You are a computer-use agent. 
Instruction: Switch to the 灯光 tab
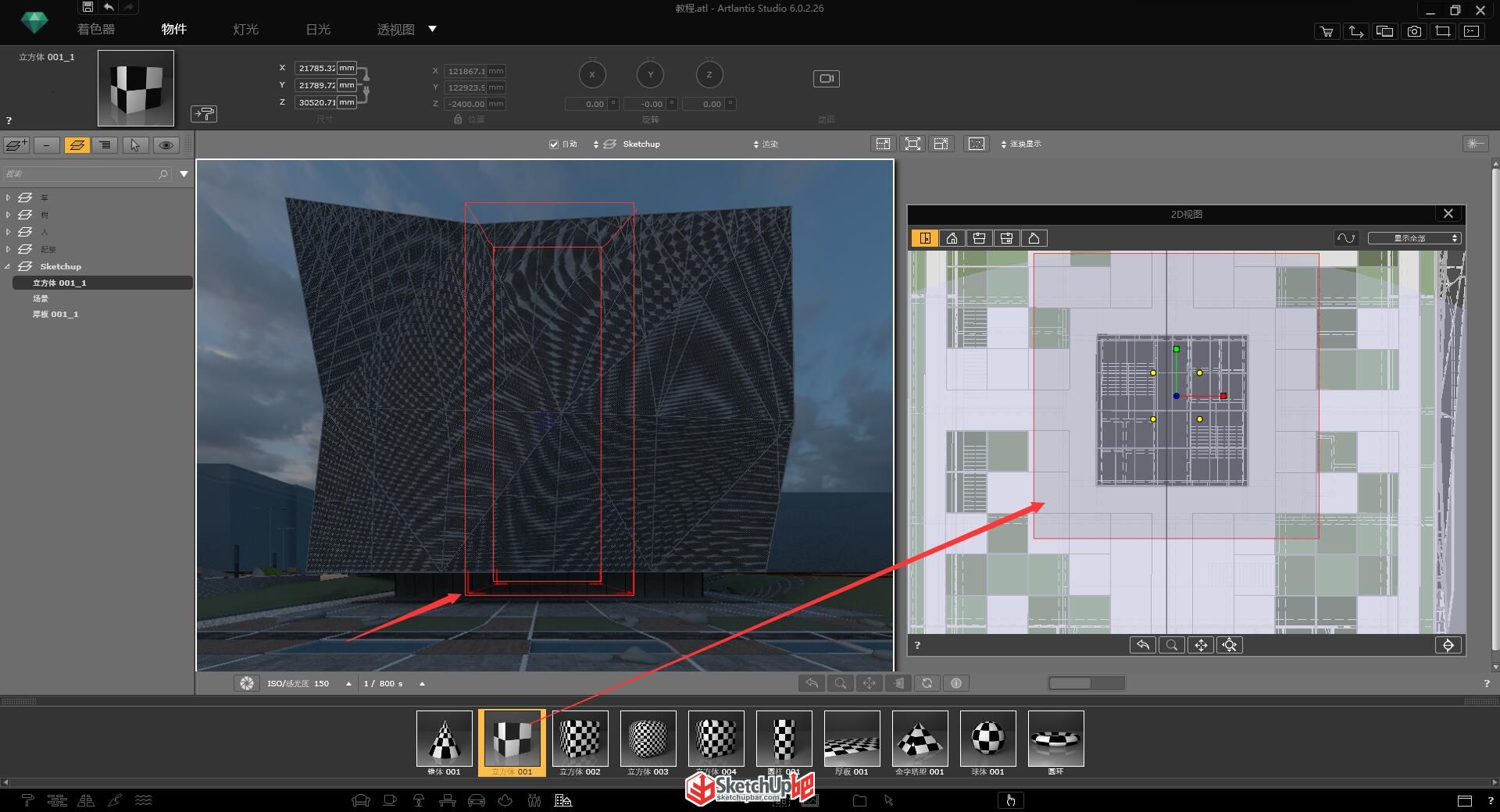(x=245, y=29)
